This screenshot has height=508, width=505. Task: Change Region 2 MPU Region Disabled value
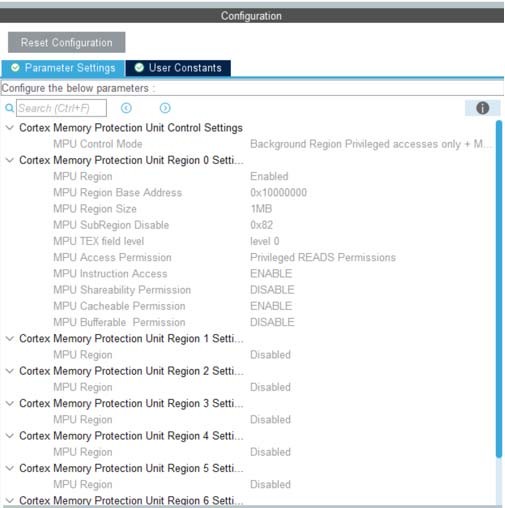270,387
